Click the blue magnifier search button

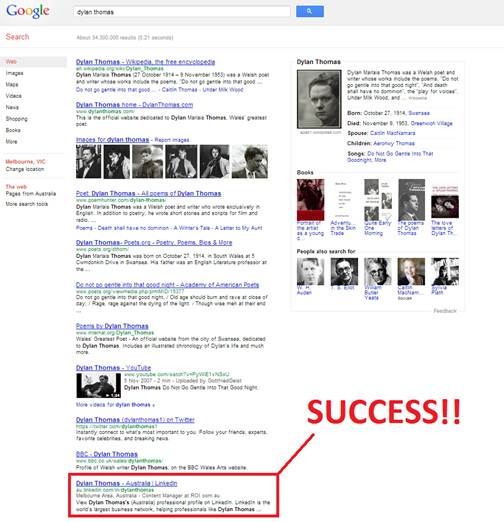[310, 11]
